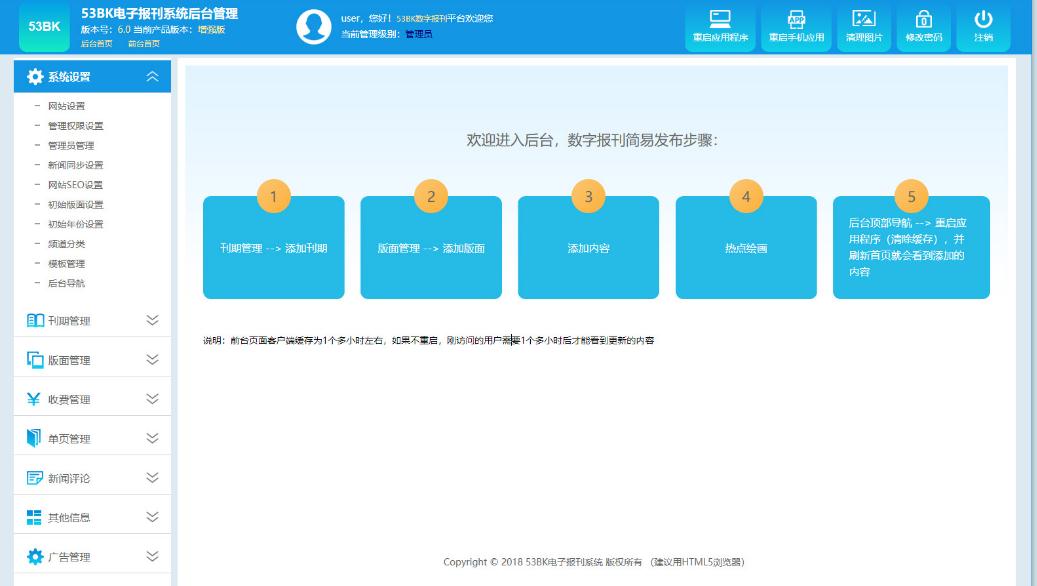Click the 管理员 level link in header
1037x586 pixels.
point(417,31)
